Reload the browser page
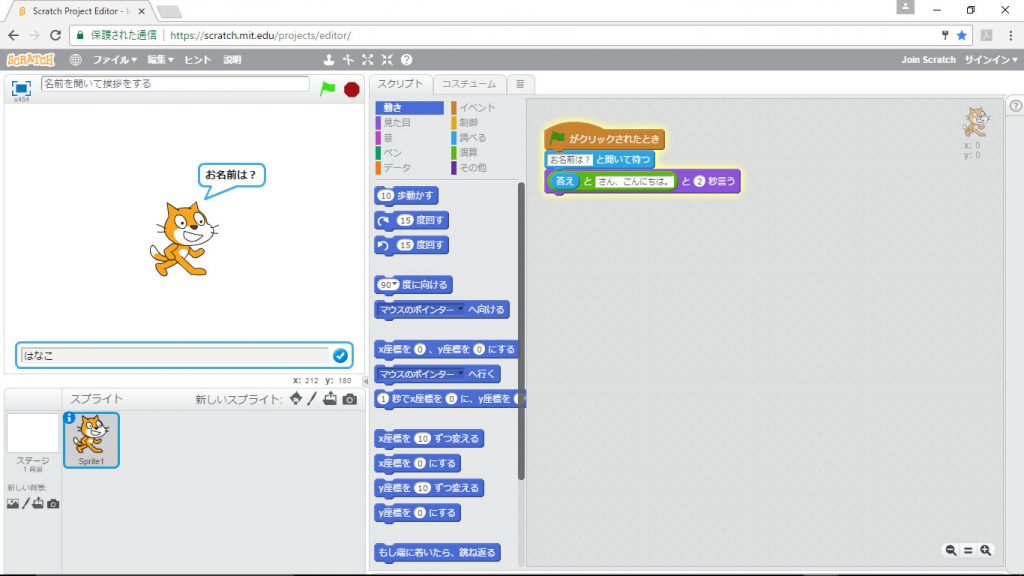Screen dimensions: 1024x576 (56, 35)
